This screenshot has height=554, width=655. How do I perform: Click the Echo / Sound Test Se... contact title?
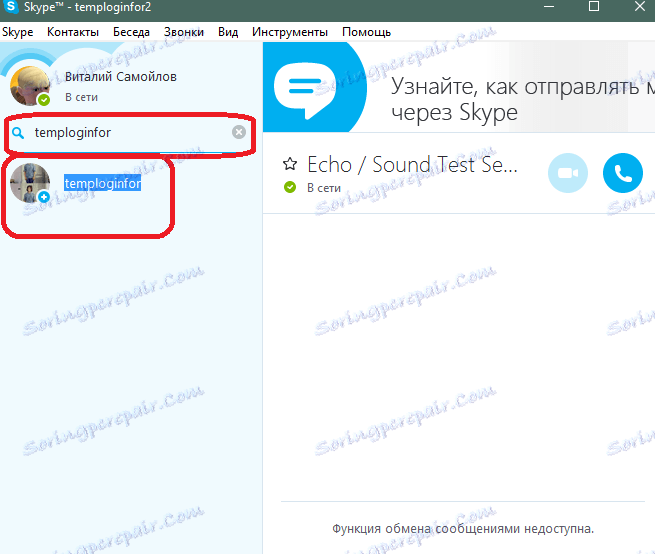tap(412, 165)
